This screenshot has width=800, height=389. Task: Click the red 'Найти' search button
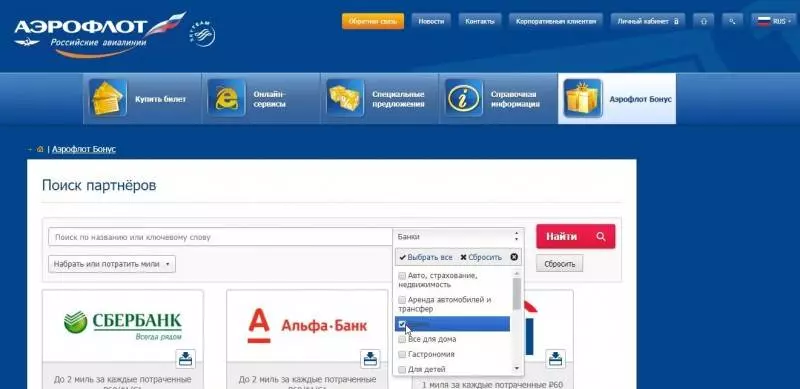click(576, 236)
